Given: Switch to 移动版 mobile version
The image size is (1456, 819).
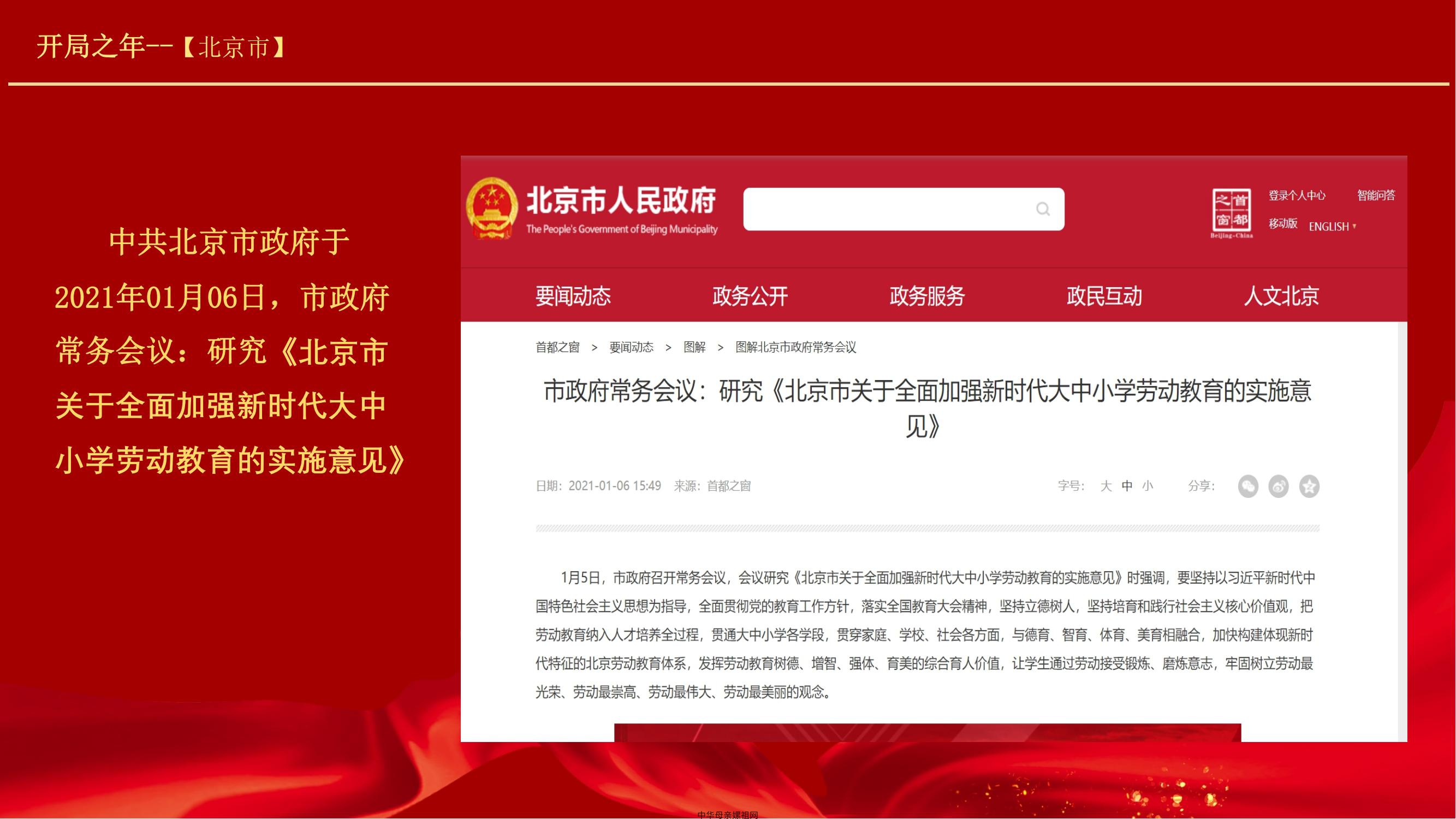Looking at the screenshot, I should pos(1283,224).
